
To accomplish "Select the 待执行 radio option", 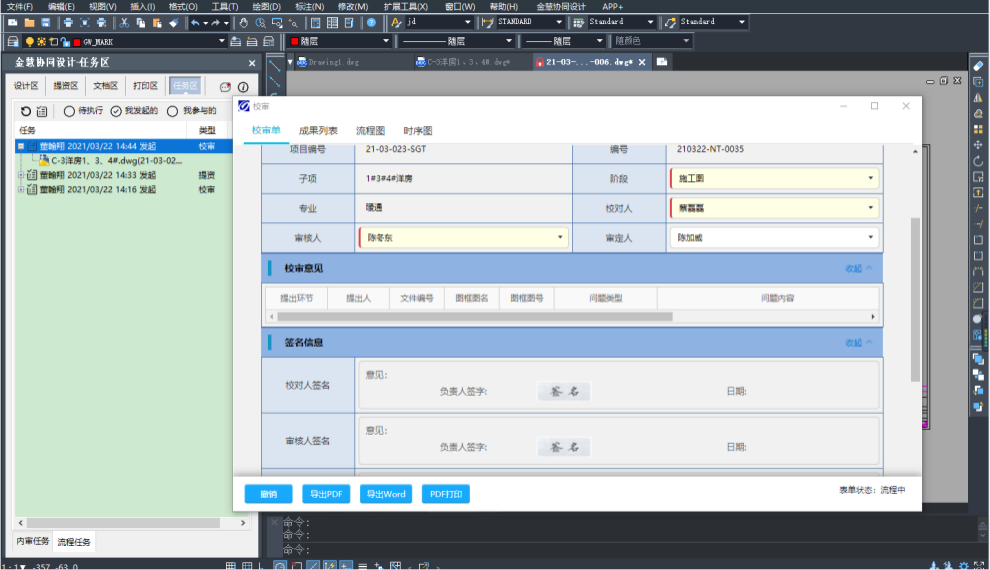I will click(x=69, y=111).
